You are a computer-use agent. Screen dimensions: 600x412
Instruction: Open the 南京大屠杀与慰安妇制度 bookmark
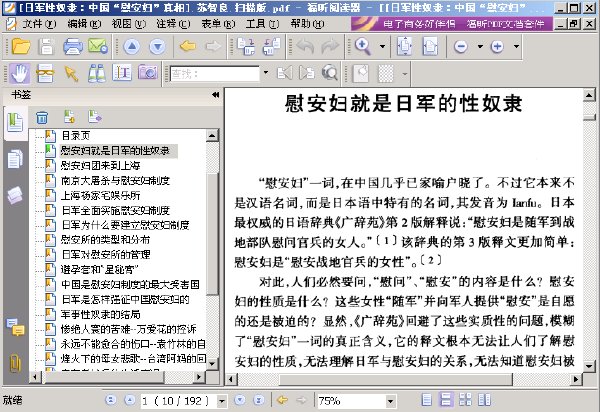coord(115,180)
